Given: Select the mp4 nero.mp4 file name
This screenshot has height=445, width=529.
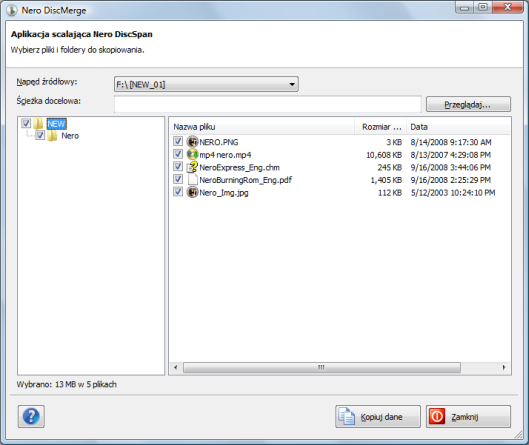Looking at the screenshot, I should 225,155.
